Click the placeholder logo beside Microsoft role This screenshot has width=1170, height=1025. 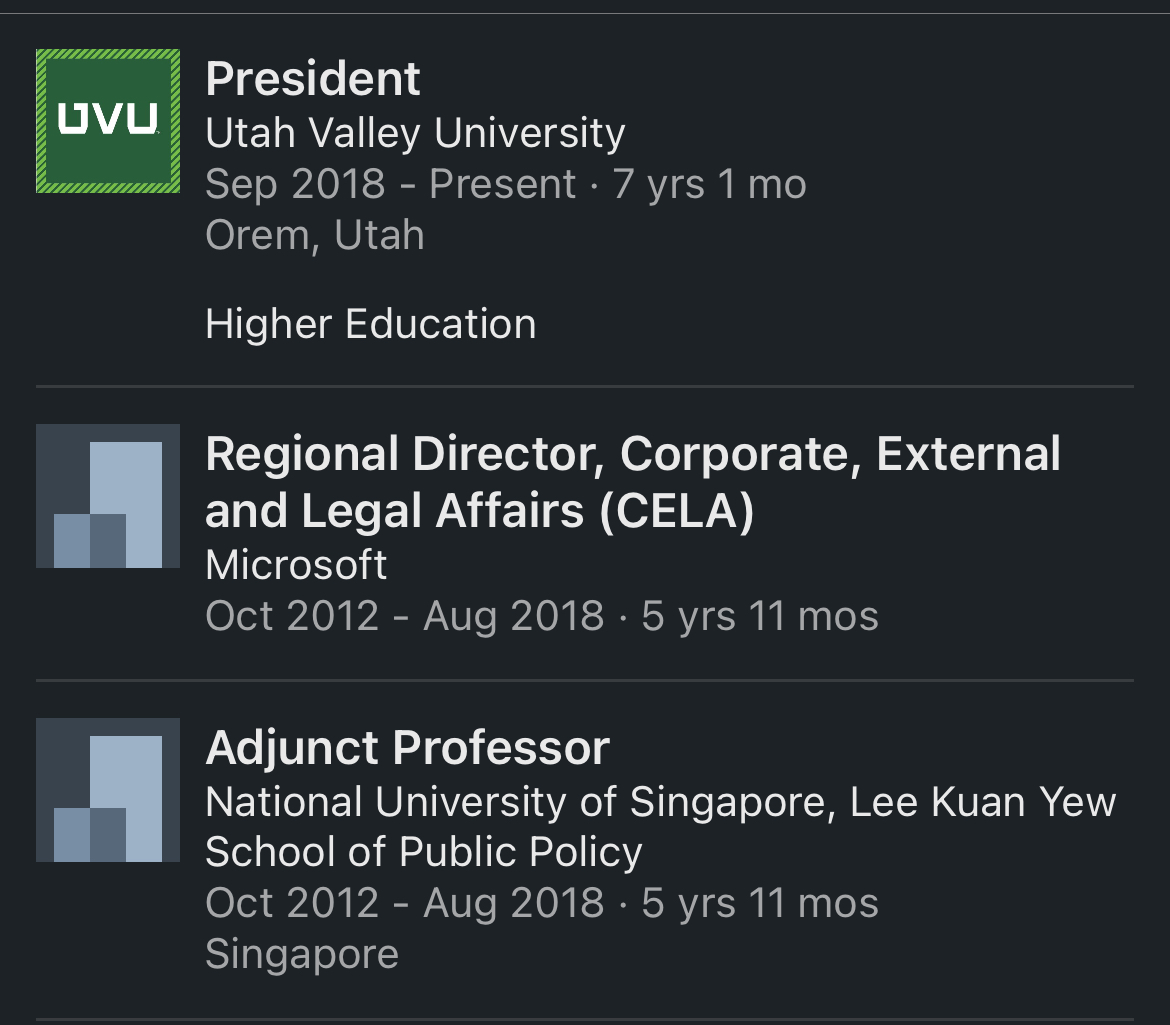coord(108,496)
